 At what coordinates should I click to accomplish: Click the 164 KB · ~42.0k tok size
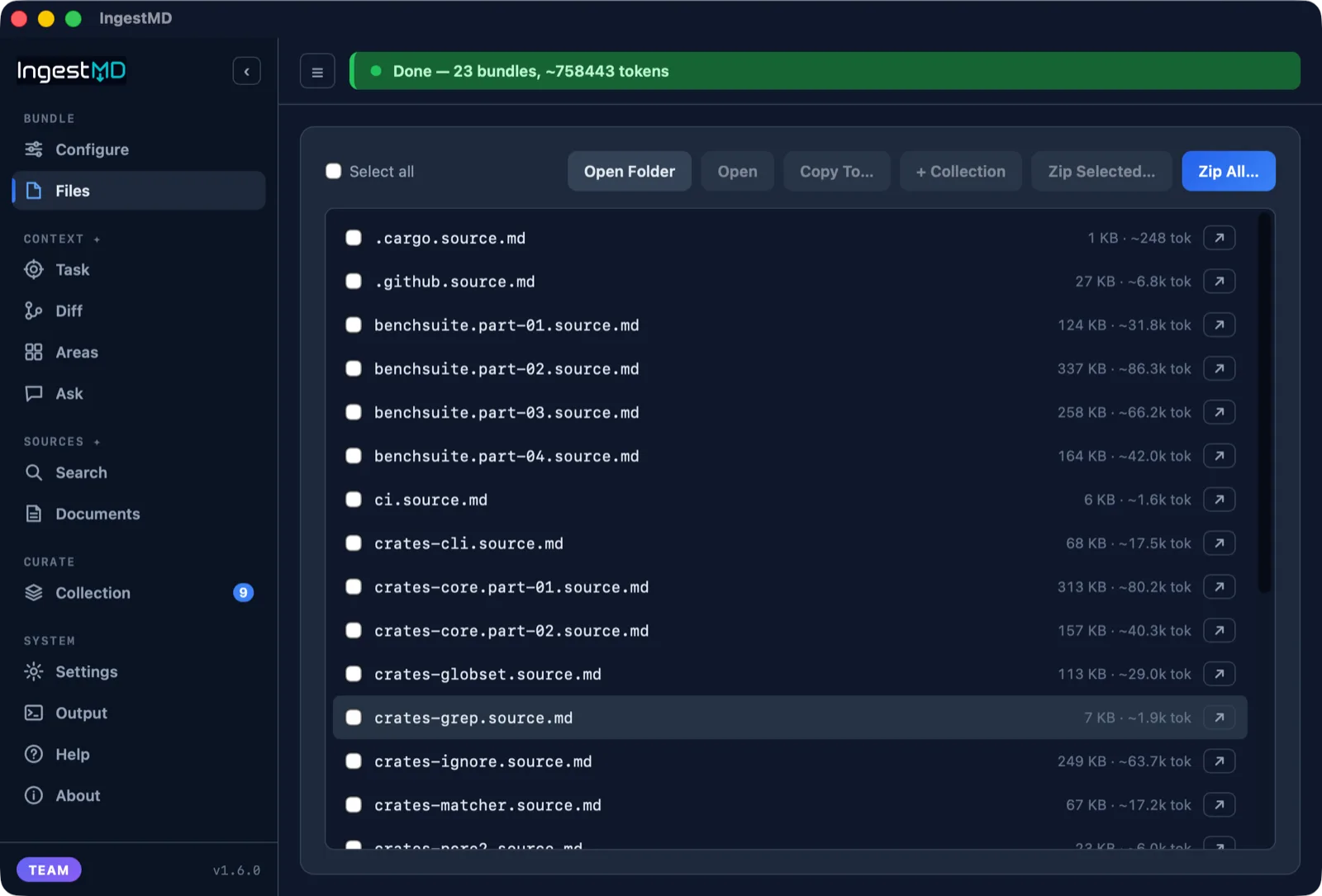(x=1124, y=456)
